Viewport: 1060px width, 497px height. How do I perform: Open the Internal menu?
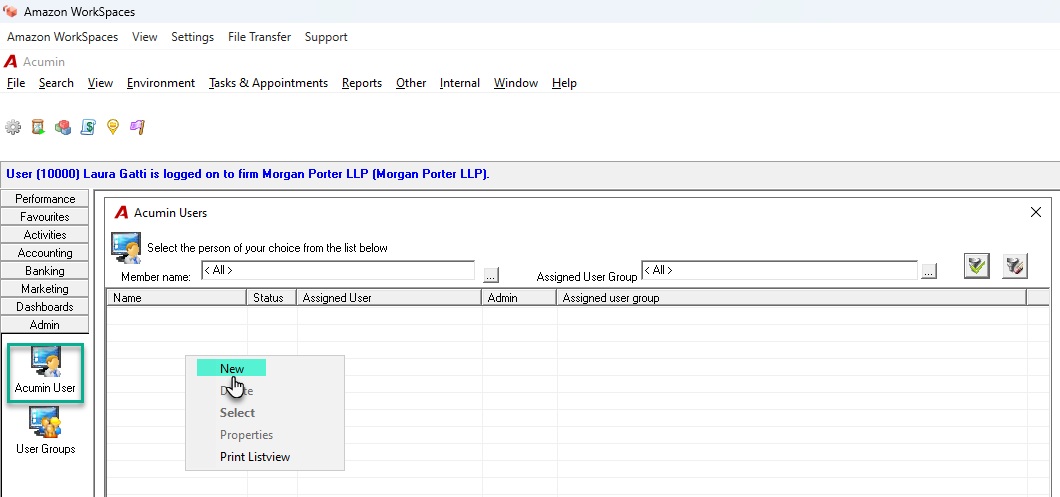pyautogui.click(x=460, y=83)
